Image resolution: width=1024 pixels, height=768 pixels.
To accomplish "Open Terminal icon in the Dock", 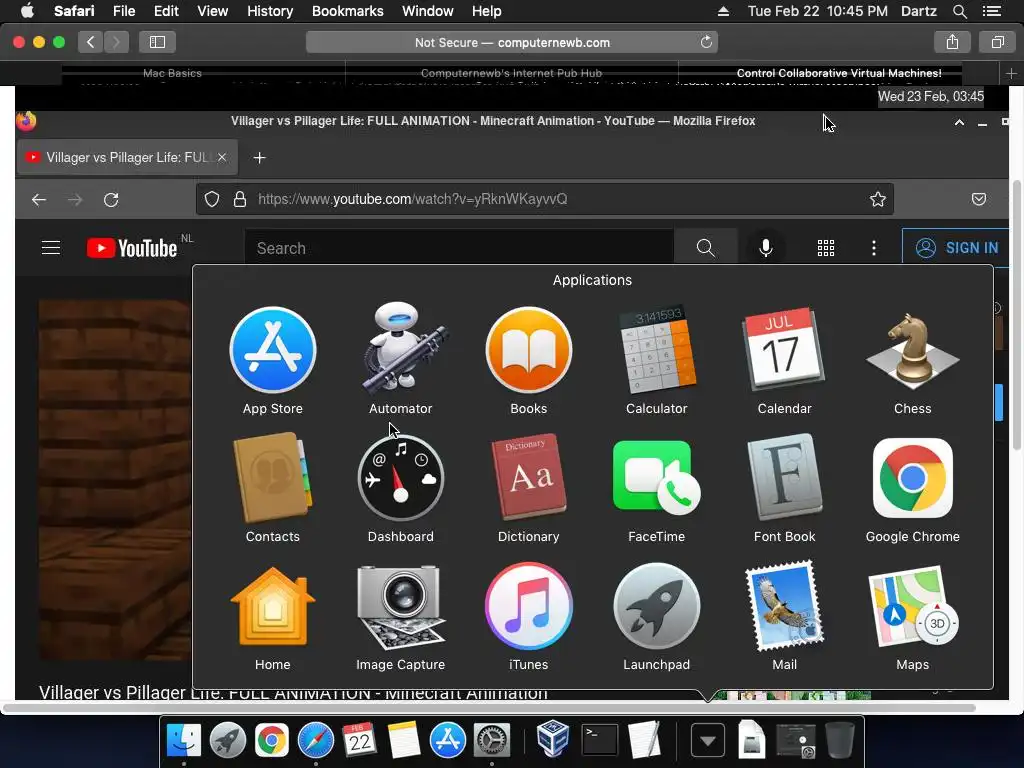I will point(600,740).
